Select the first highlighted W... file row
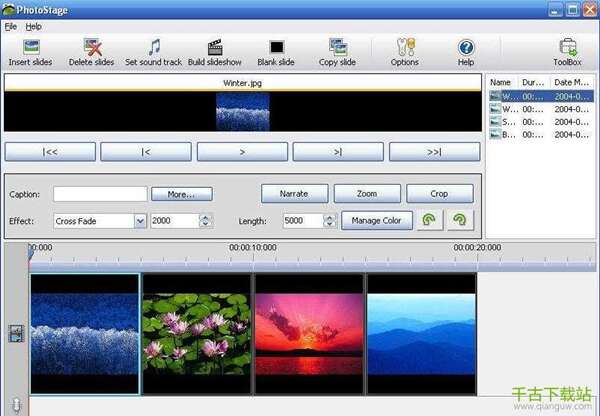The height and width of the screenshot is (416, 600). [541, 96]
